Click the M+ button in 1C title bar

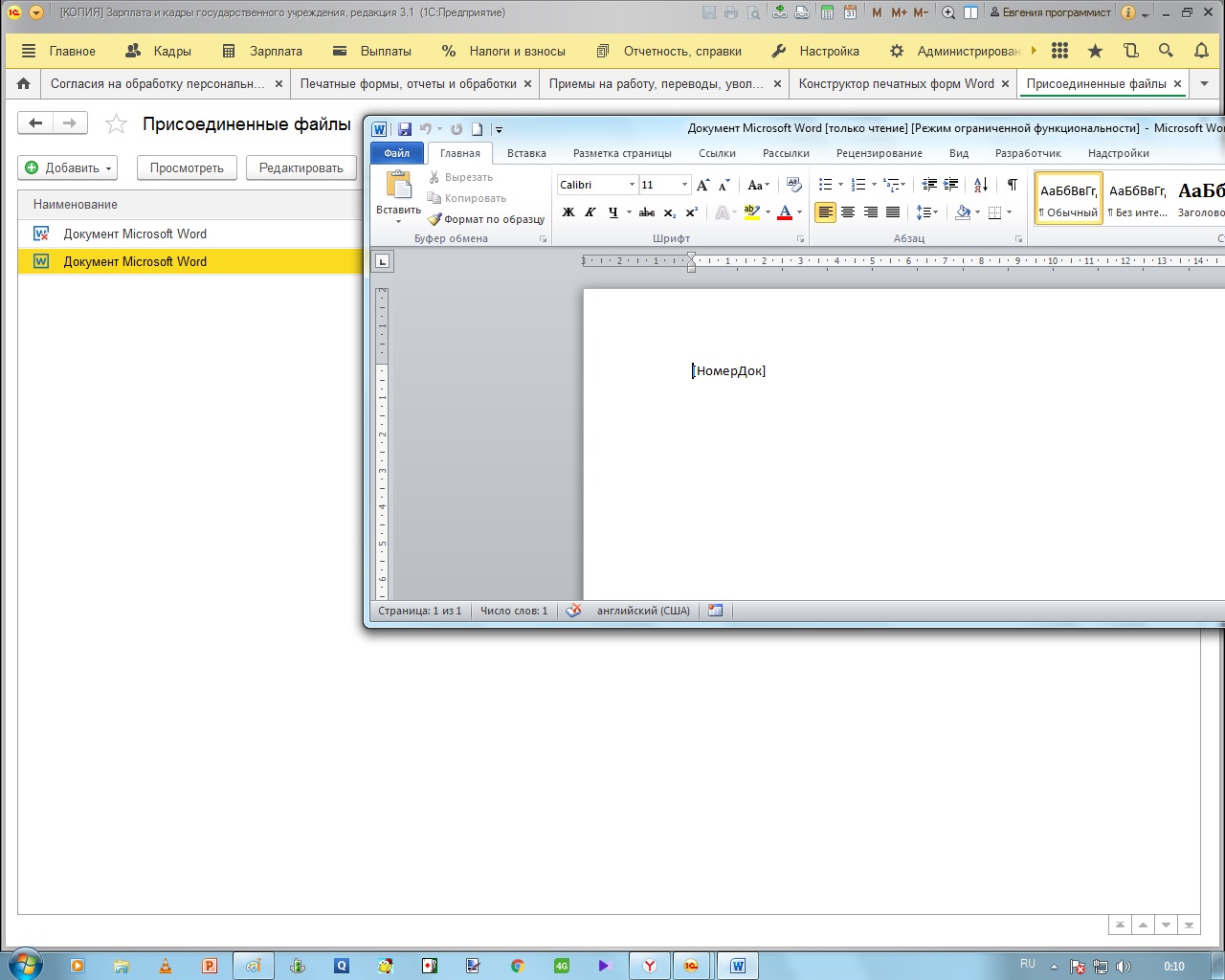(899, 12)
